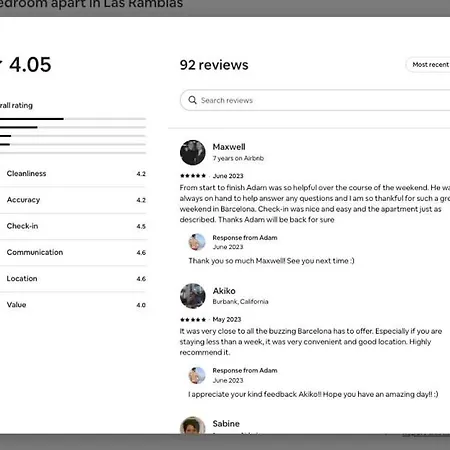The height and width of the screenshot is (450, 450).
Task: Open Maxwell's profile avatar
Action: tap(193, 152)
